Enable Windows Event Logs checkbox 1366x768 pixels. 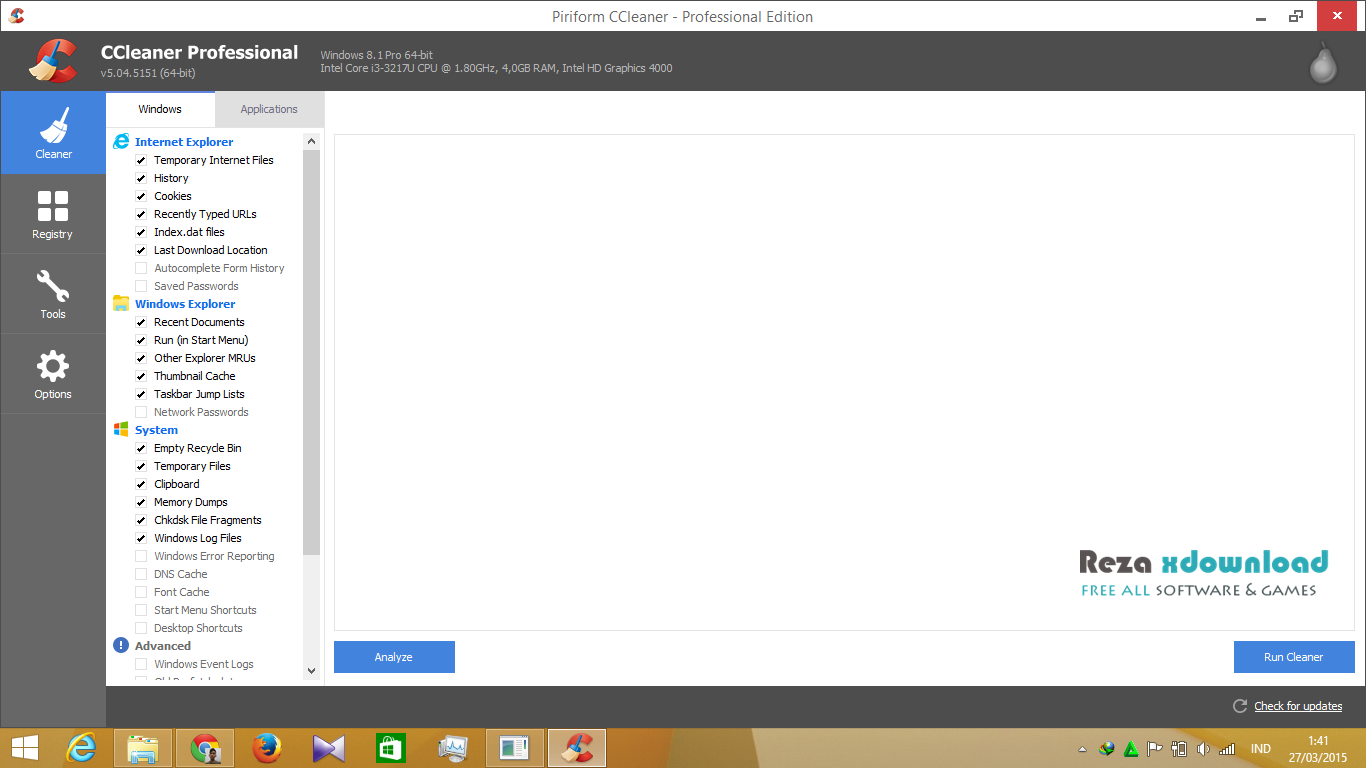coord(141,664)
